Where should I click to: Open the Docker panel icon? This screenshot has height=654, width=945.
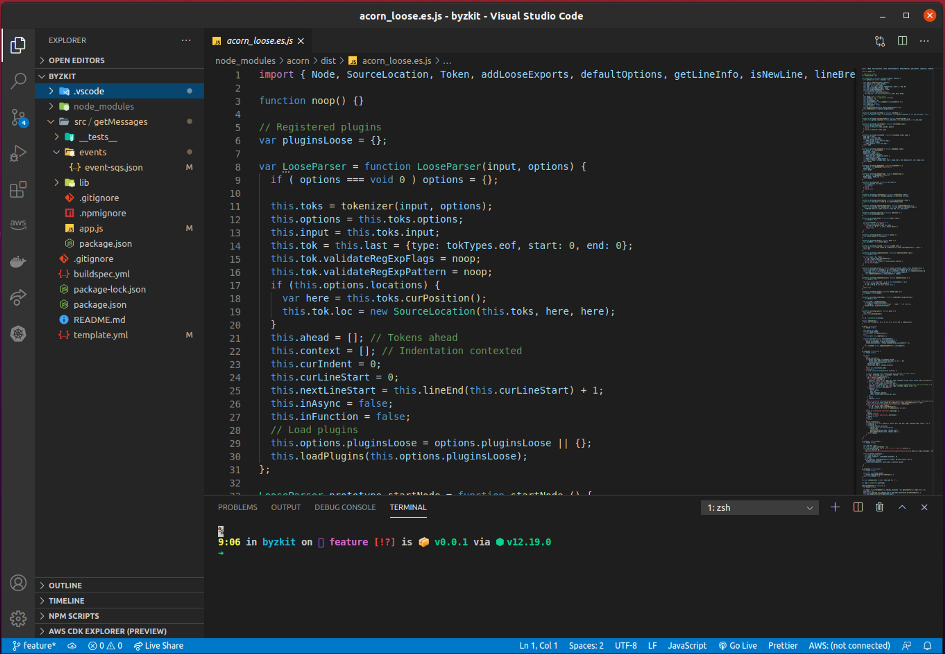click(18, 261)
